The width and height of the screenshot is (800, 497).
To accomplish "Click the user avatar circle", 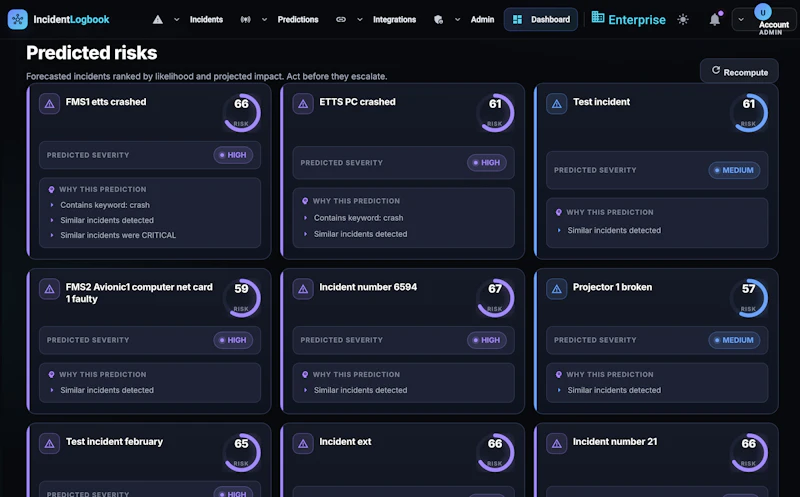I will pyautogui.click(x=763, y=12).
